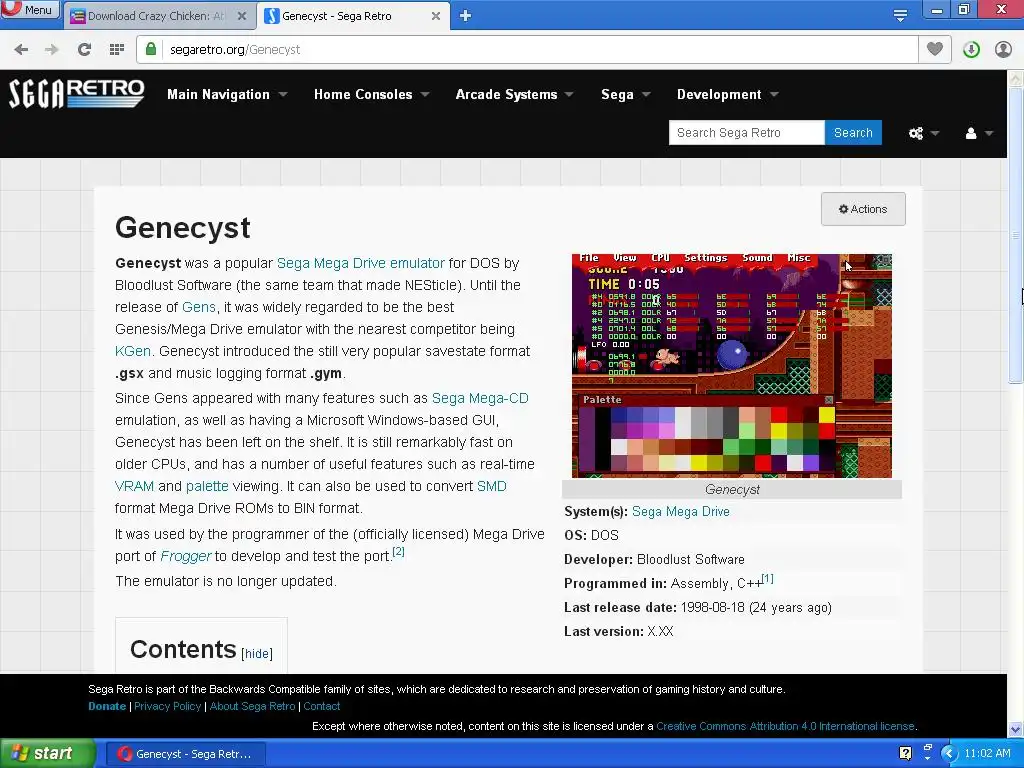1024x768 pixels.
Task: Expand the Main Navigation menu
Action: pyautogui.click(x=227, y=94)
